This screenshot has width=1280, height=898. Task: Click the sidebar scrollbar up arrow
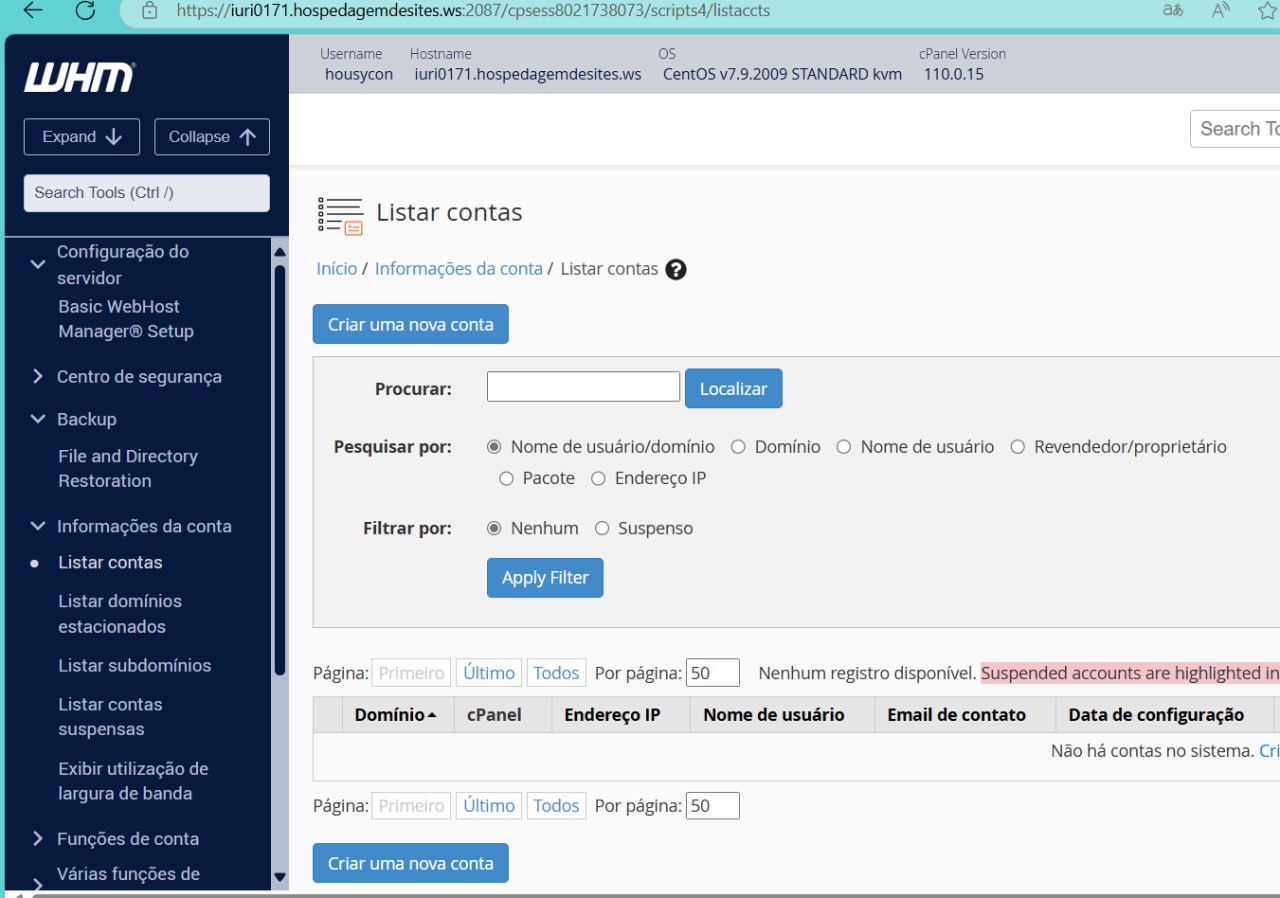pos(280,252)
